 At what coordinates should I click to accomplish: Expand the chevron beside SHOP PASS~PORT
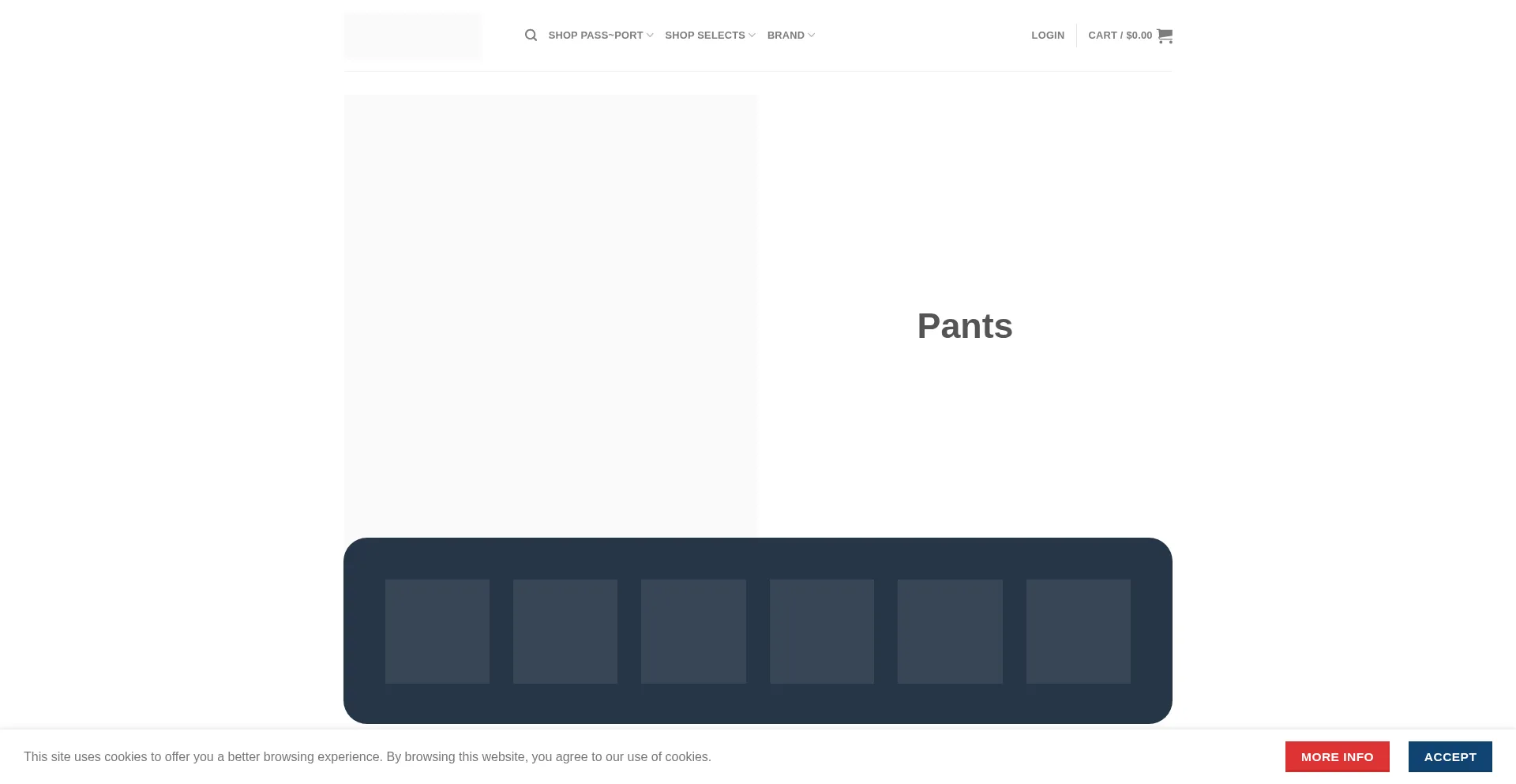[650, 36]
